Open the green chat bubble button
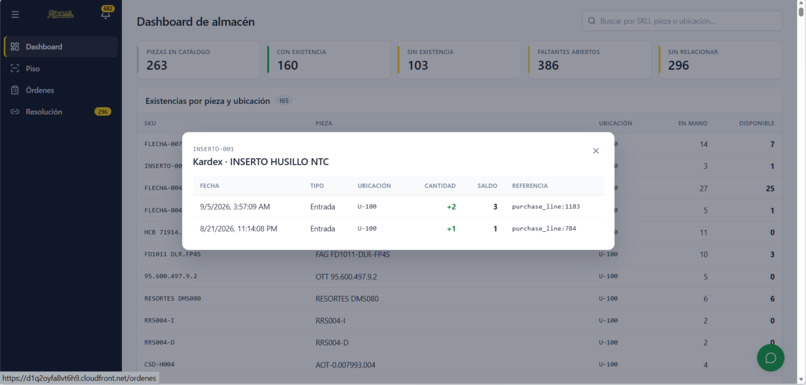 771,358
